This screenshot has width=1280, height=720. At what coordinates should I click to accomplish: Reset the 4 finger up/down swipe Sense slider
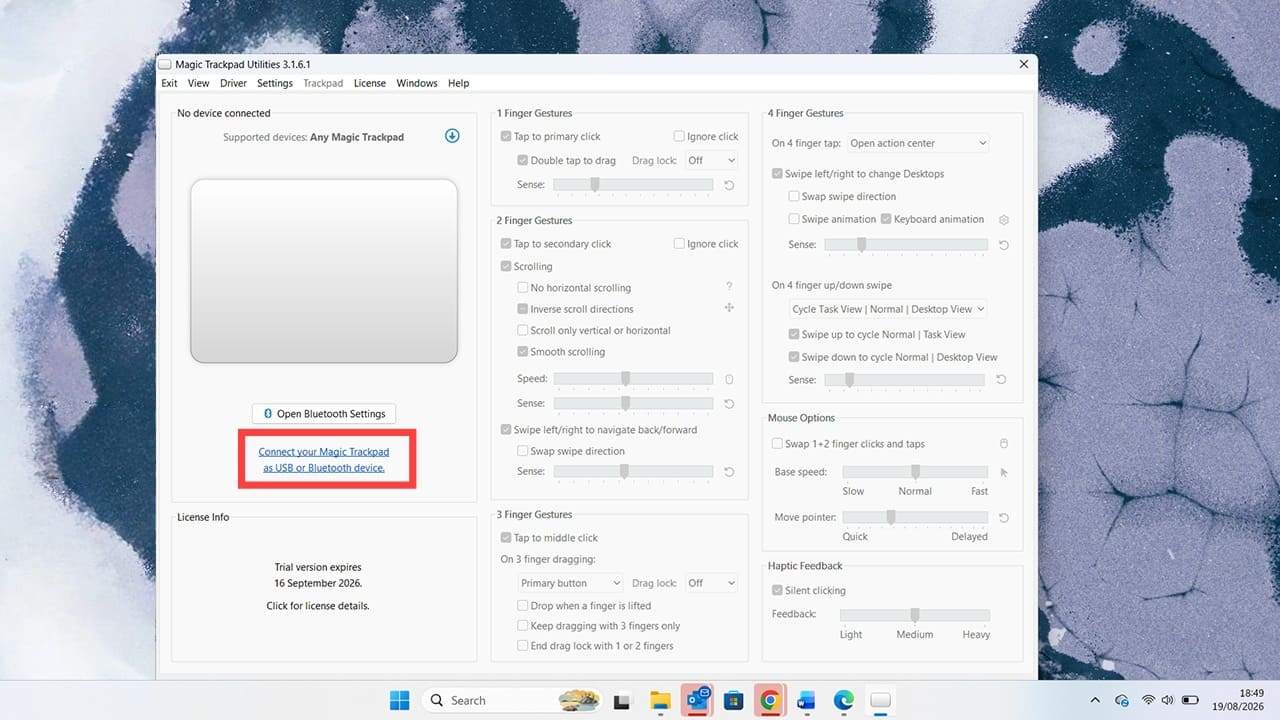click(1000, 380)
